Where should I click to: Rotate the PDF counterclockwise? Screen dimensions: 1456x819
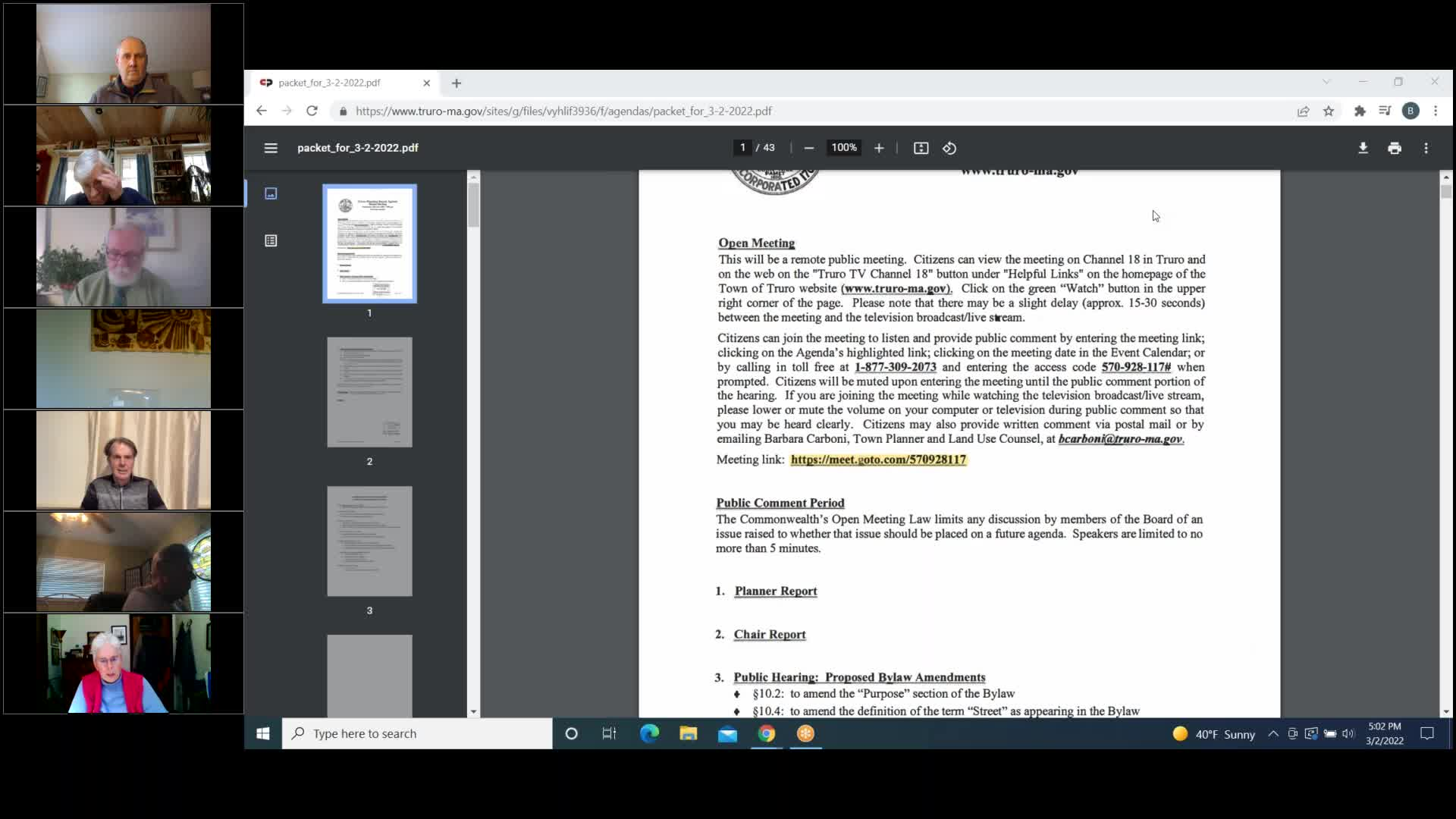[x=949, y=148]
